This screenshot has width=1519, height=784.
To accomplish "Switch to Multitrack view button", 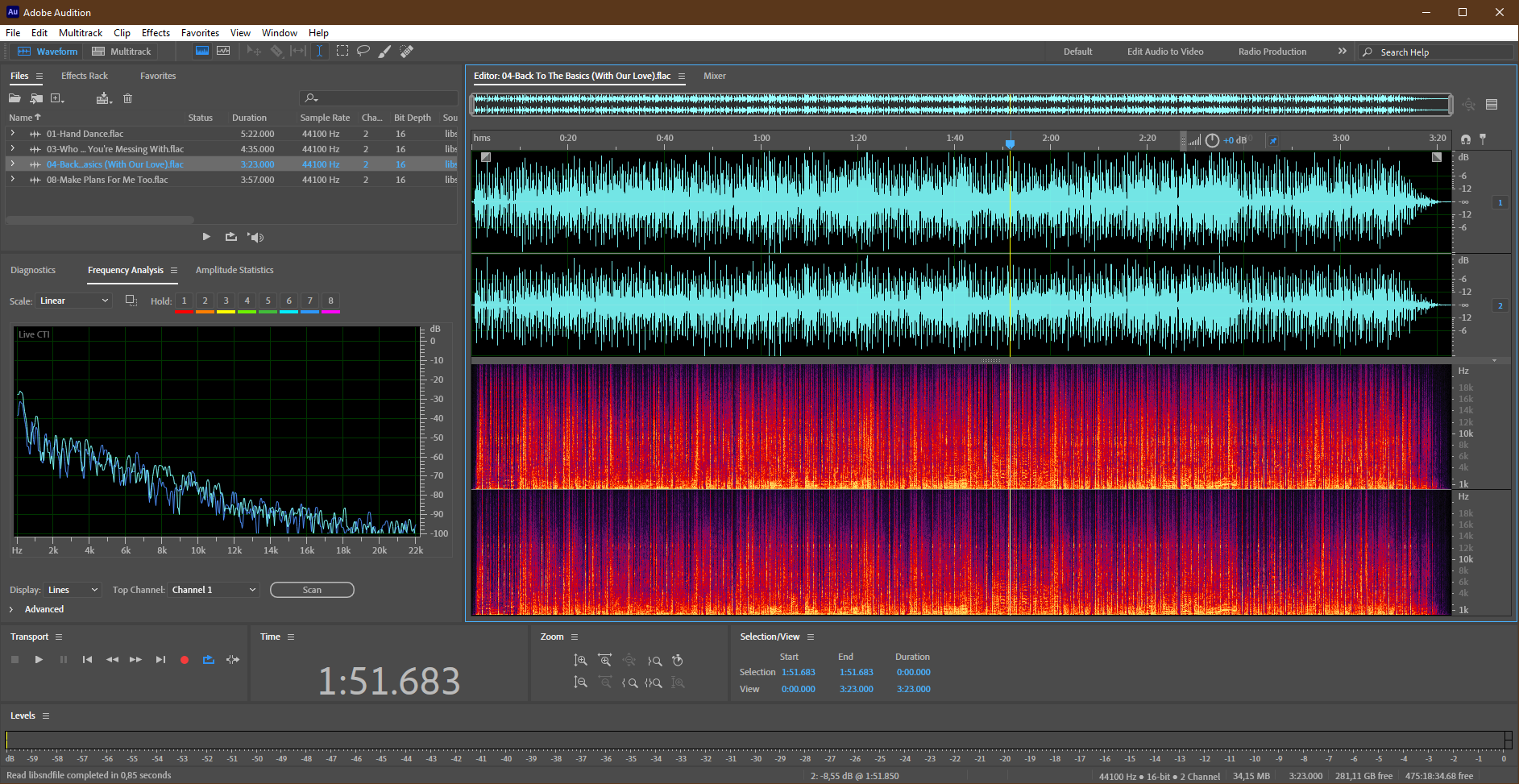I will (122, 51).
